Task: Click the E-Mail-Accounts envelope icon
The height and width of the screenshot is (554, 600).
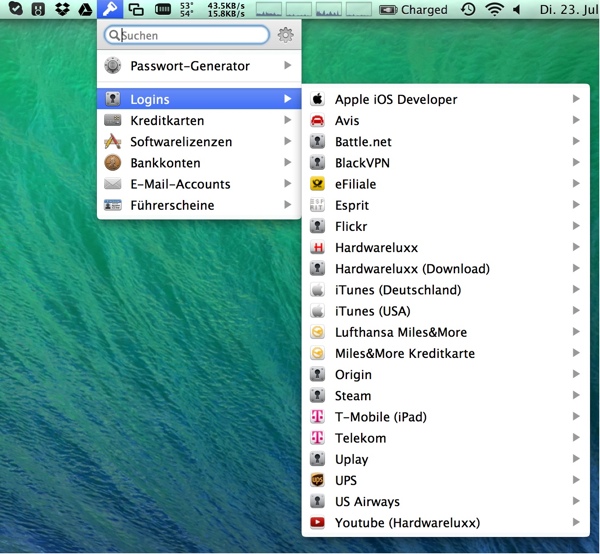Action: [x=112, y=184]
